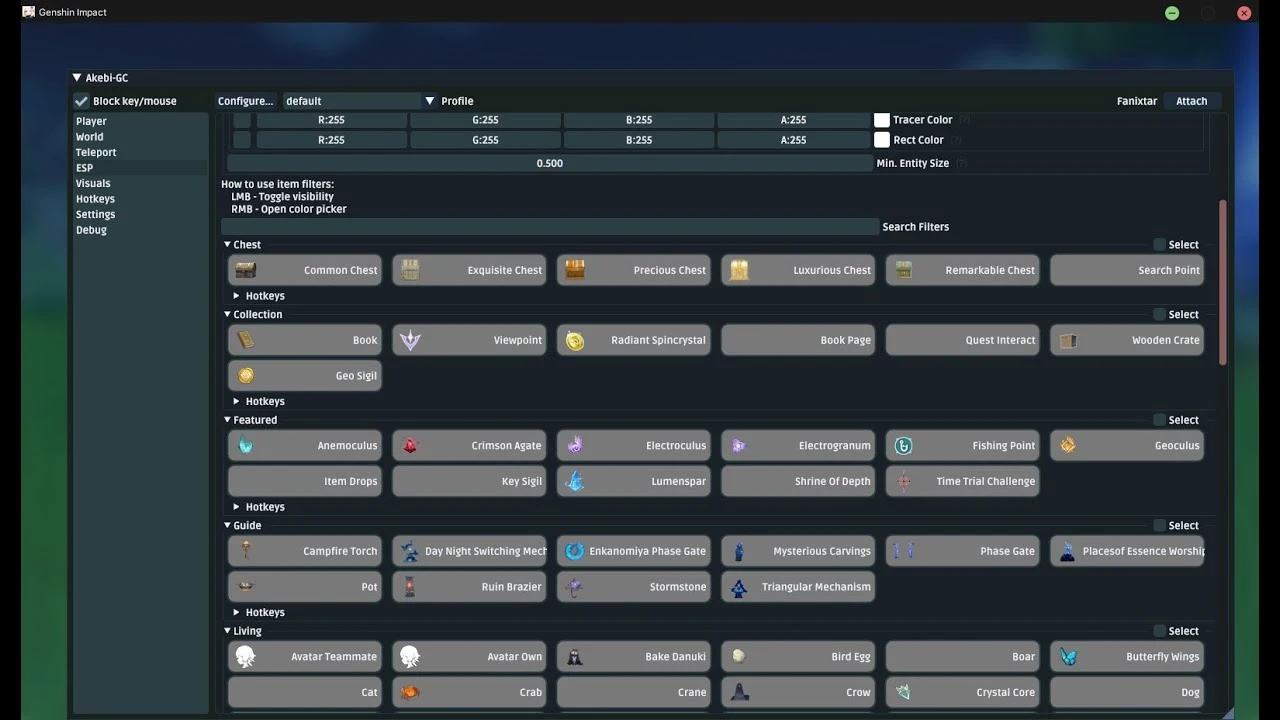The height and width of the screenshot is (720, 1280).
Task: Open the Teleport sidebar tab
Action: (140, 152)
